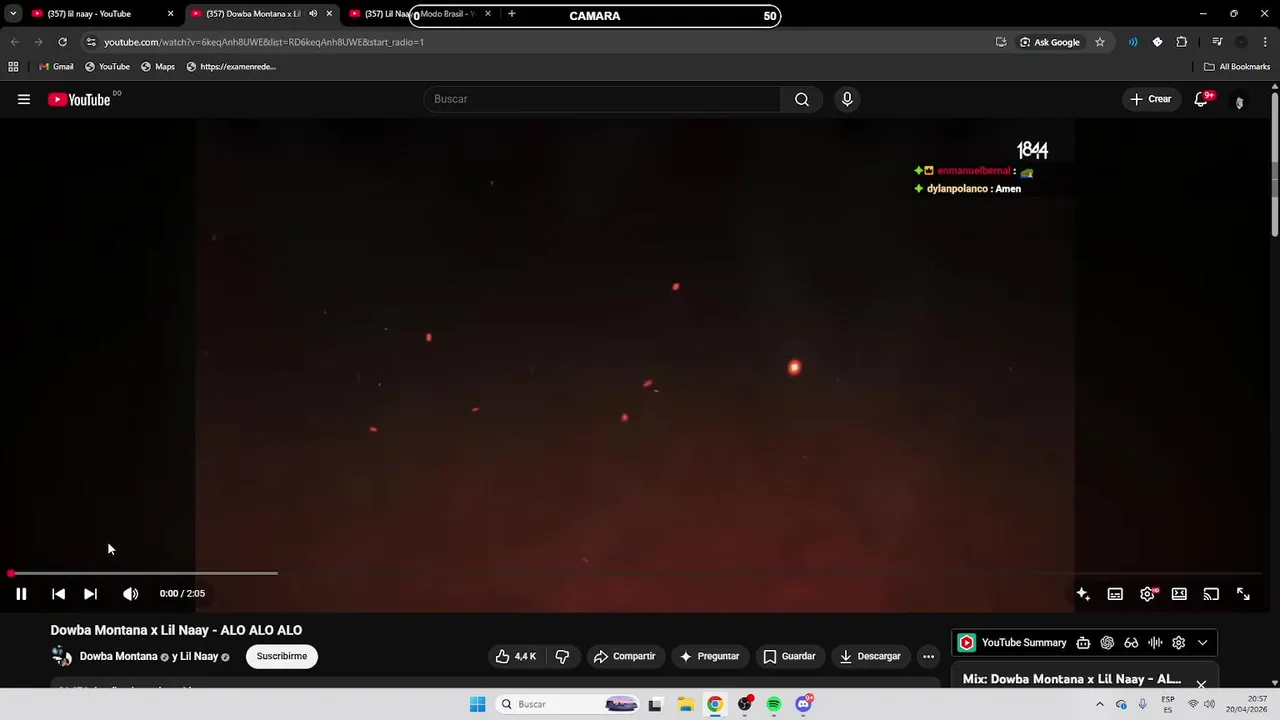Open the channel avatar beside Dowba Montana

tap(61, 656)
